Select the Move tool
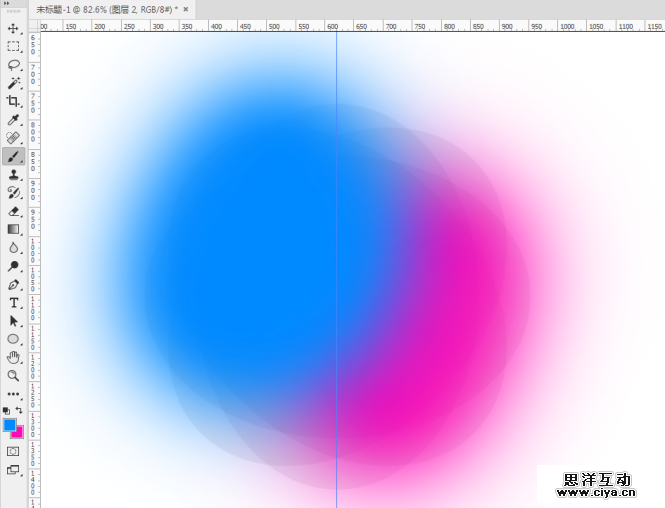Image resolution: width=665 pixels, height=508 pixels. (13, 28)
